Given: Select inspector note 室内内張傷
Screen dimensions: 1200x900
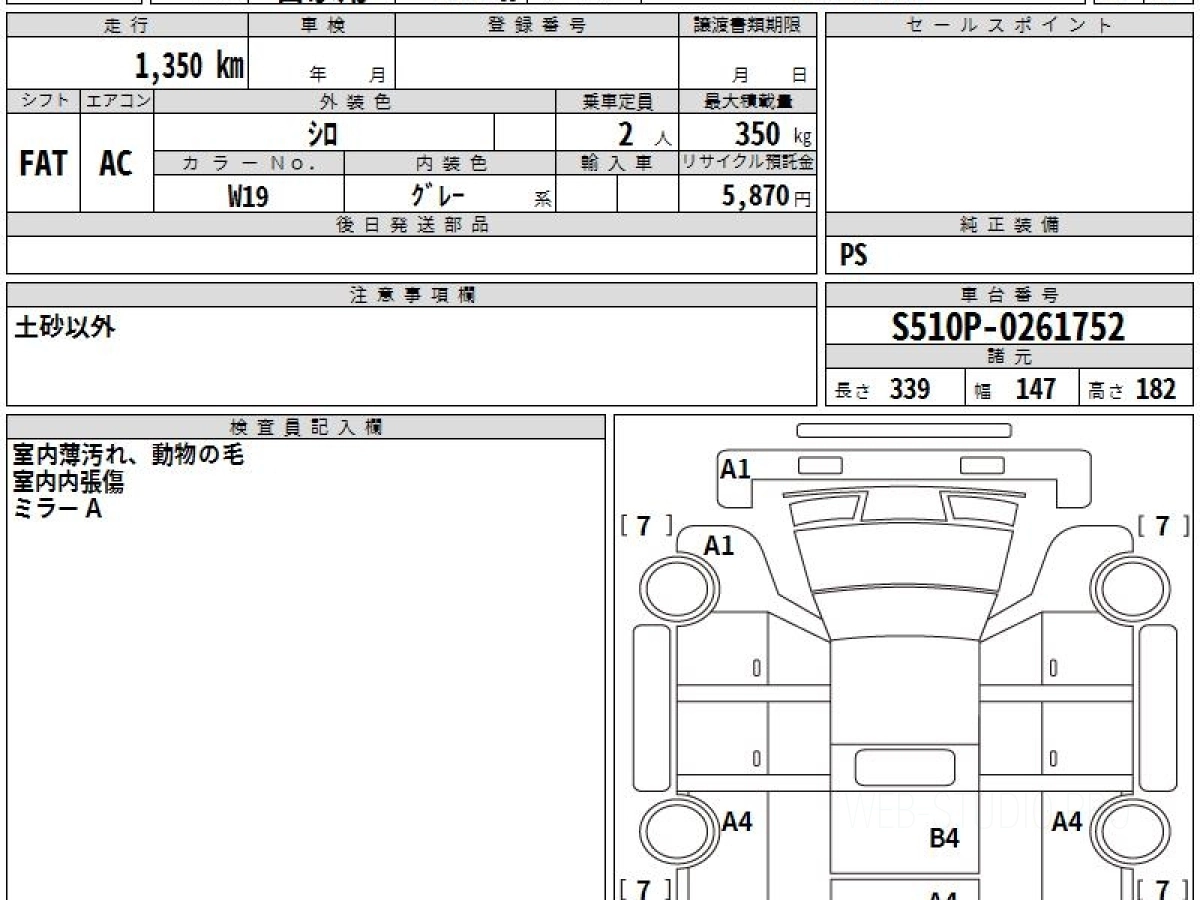Looking at the screenshot, I should [x=68, y=482].
